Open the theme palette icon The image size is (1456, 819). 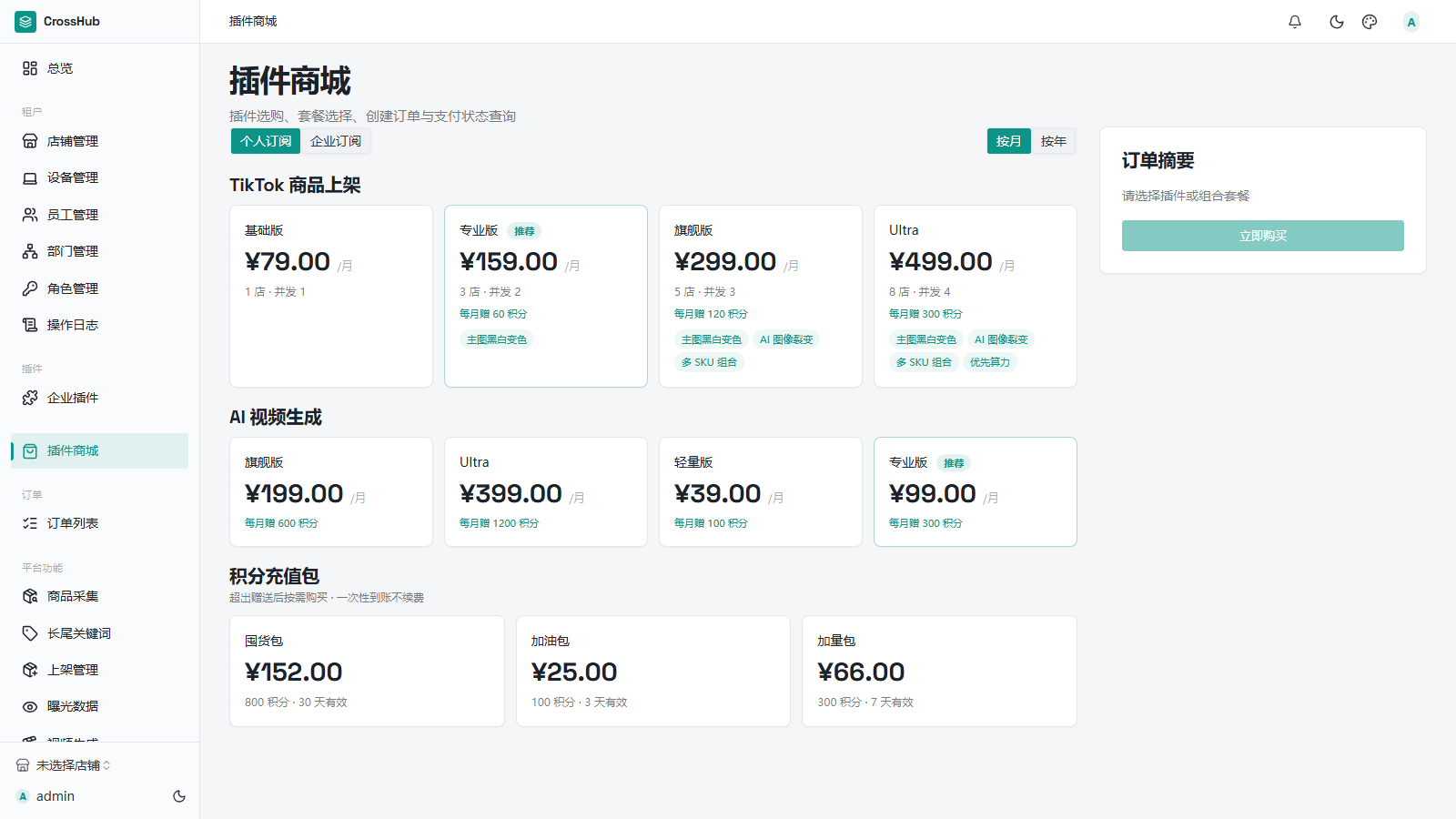pos(1370,22)
